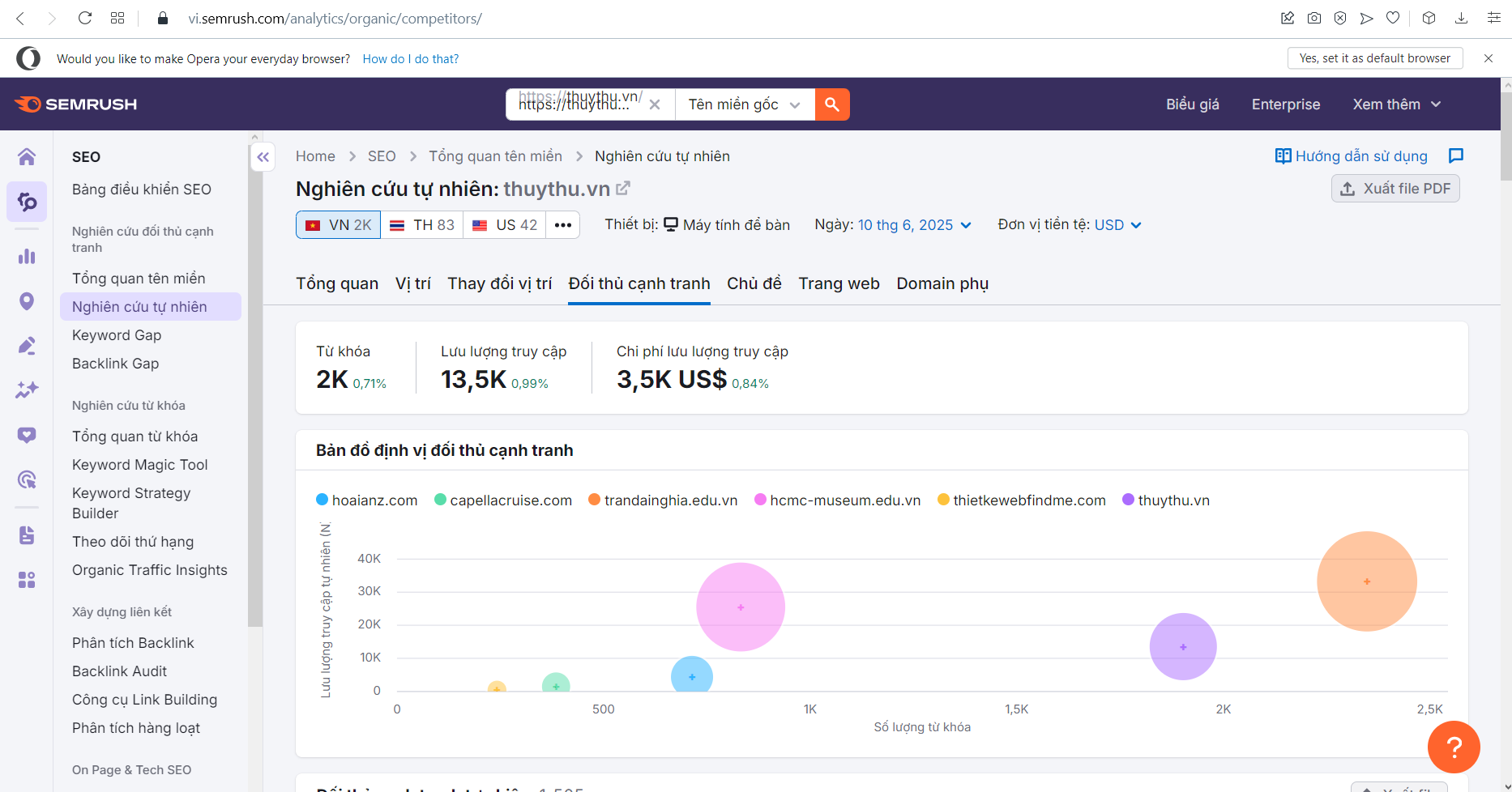The width and height of the screenshot is (1512, 792).
Task: Click the Semrush logo
Action: point(76,104)
